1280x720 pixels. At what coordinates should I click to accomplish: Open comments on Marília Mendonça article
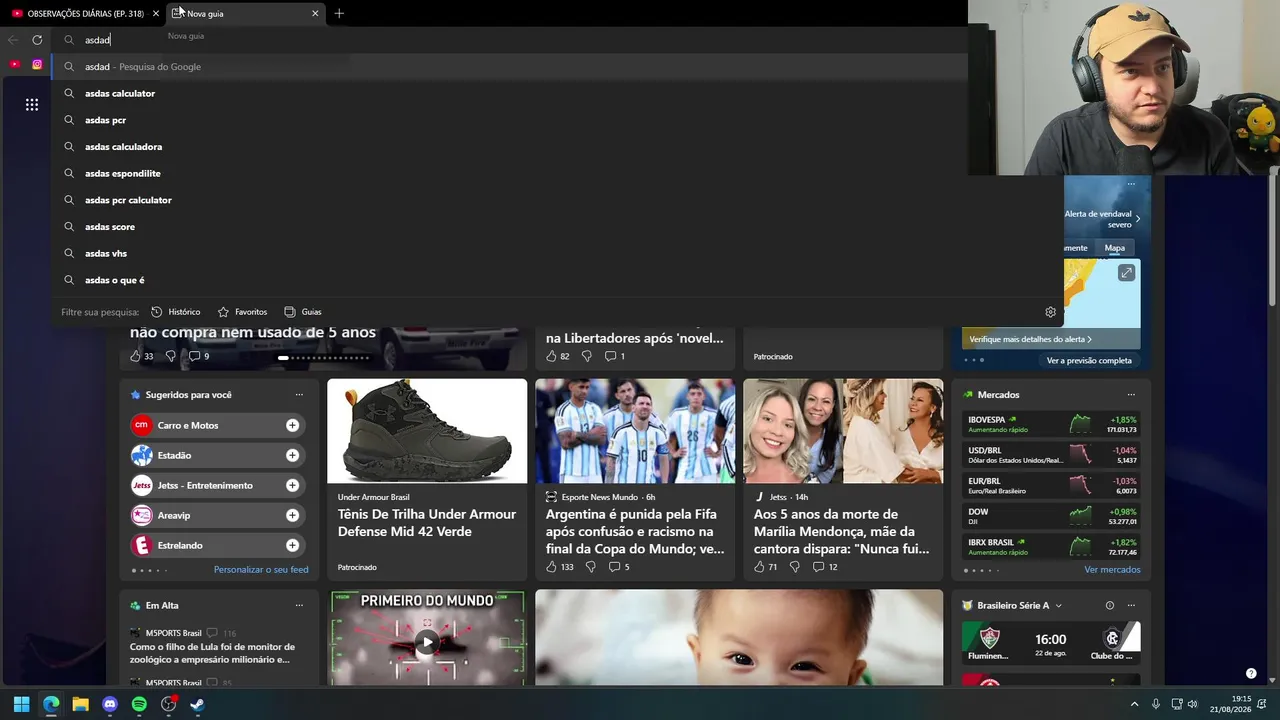pos(824,567)
